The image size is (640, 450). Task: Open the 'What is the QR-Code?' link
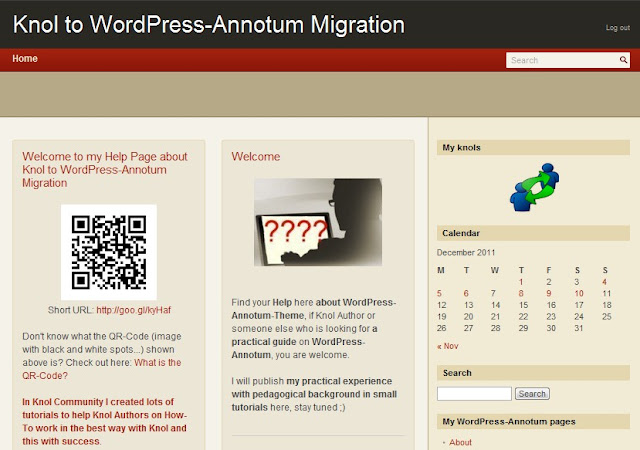click(102, 369)
